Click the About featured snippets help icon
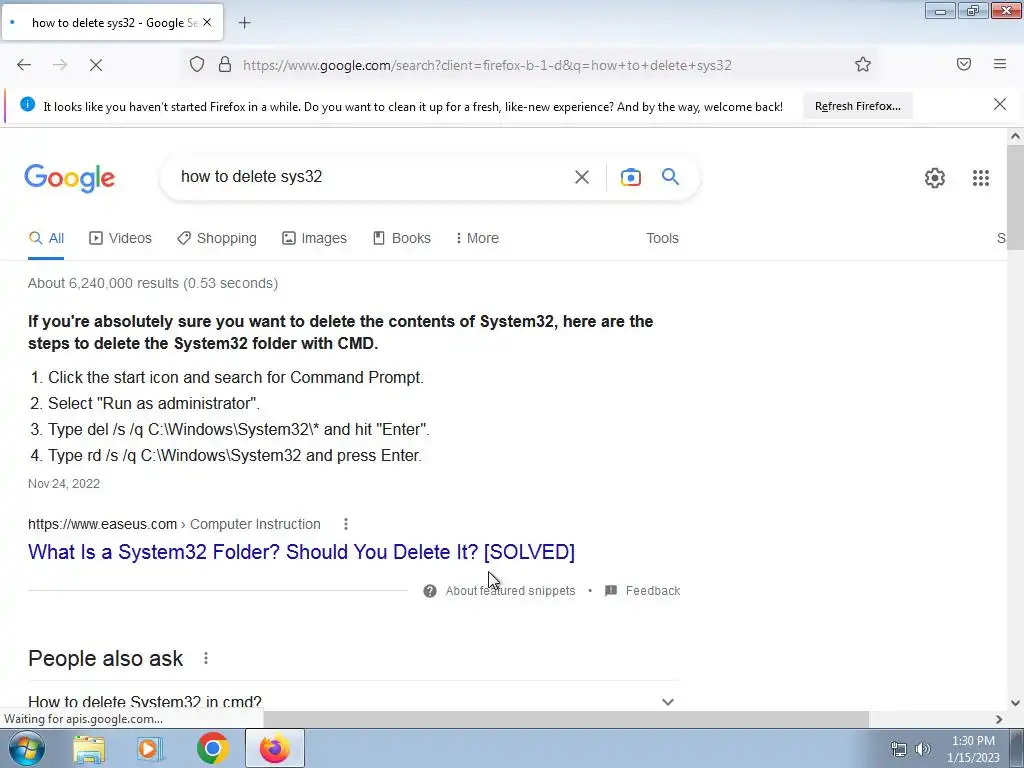The image size is (1024, 768). [x=430, y=591]
